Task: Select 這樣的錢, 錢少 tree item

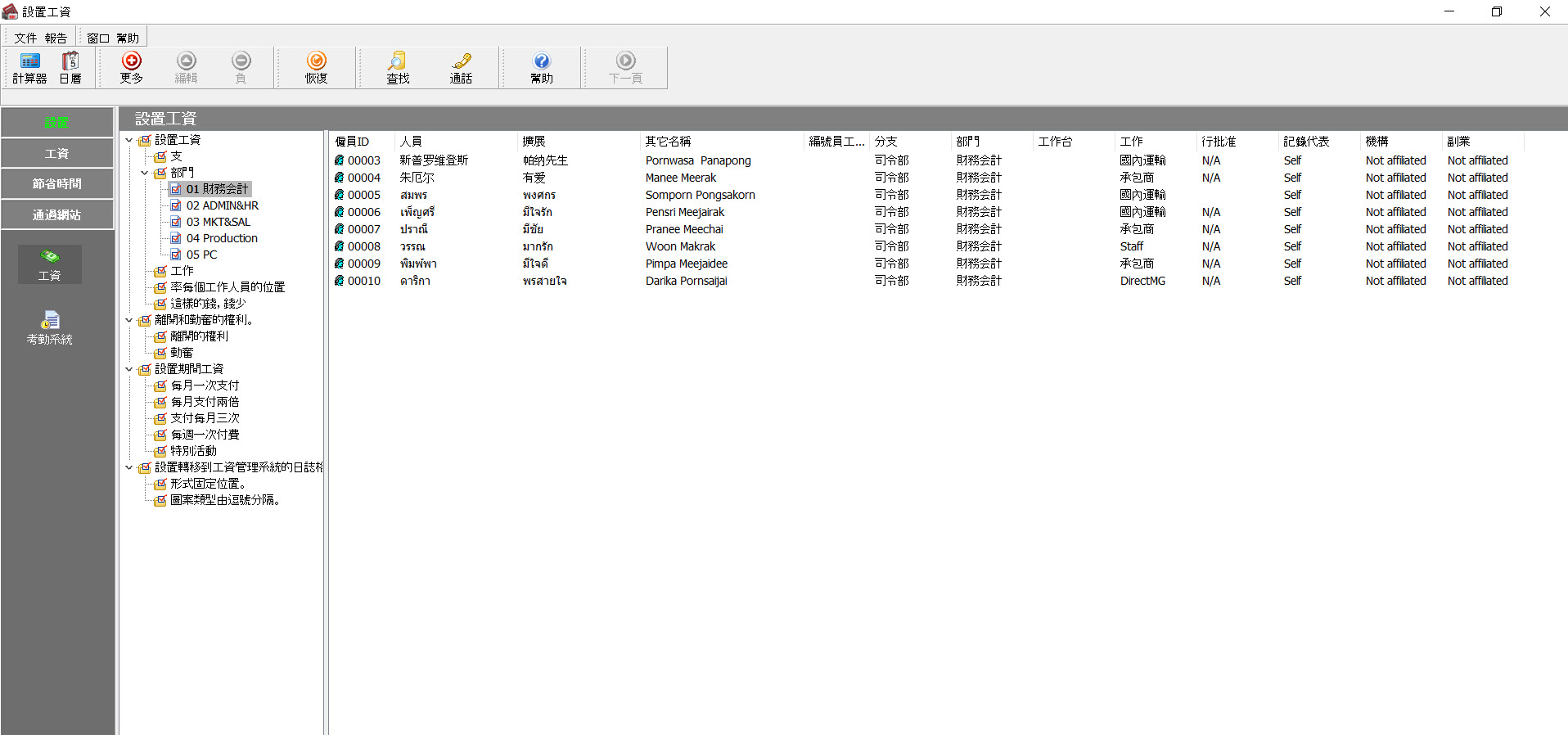Action: tap(208, 304)
